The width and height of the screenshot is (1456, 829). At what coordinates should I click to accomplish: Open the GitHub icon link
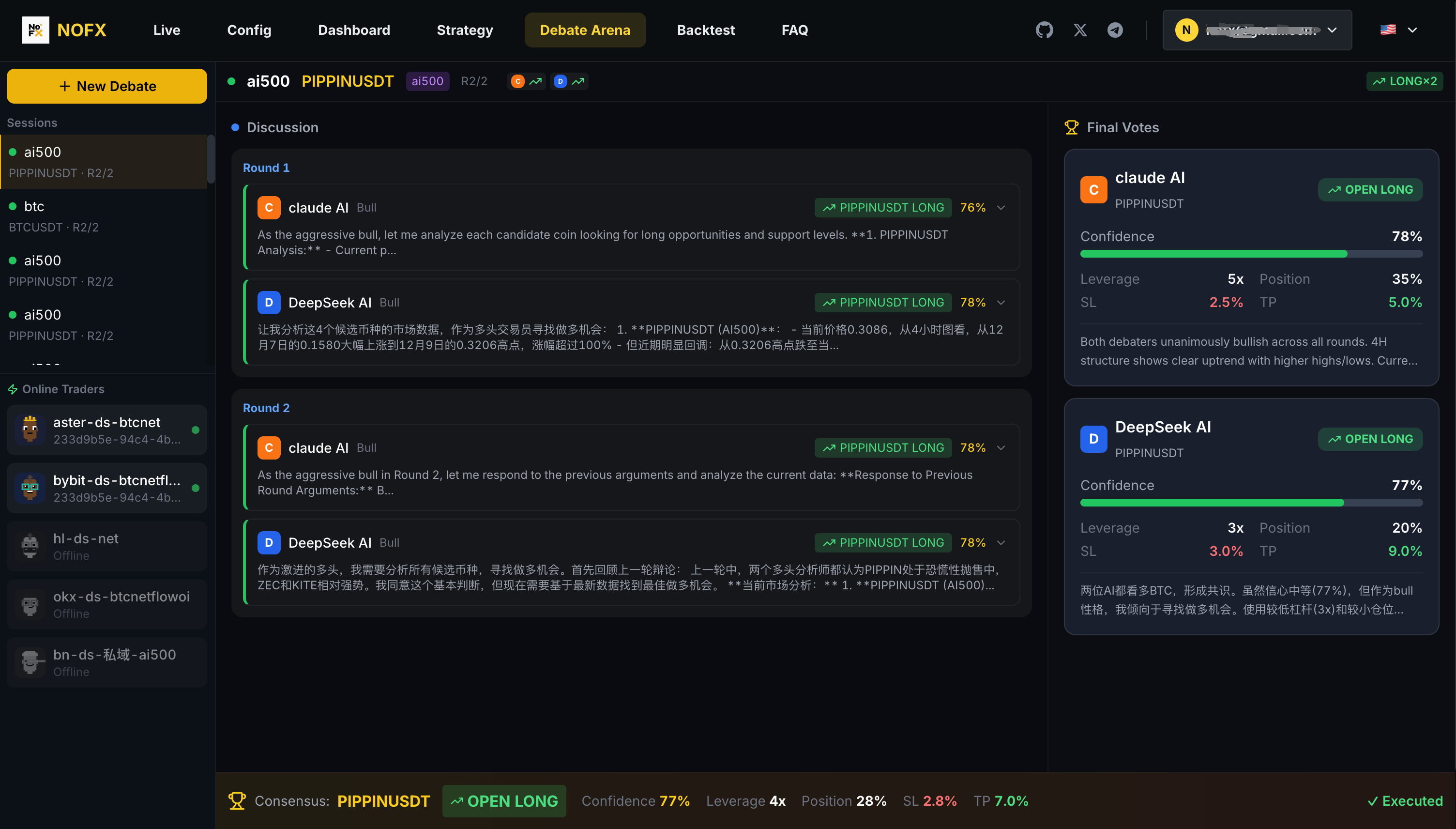click(x=1044, y=30)
